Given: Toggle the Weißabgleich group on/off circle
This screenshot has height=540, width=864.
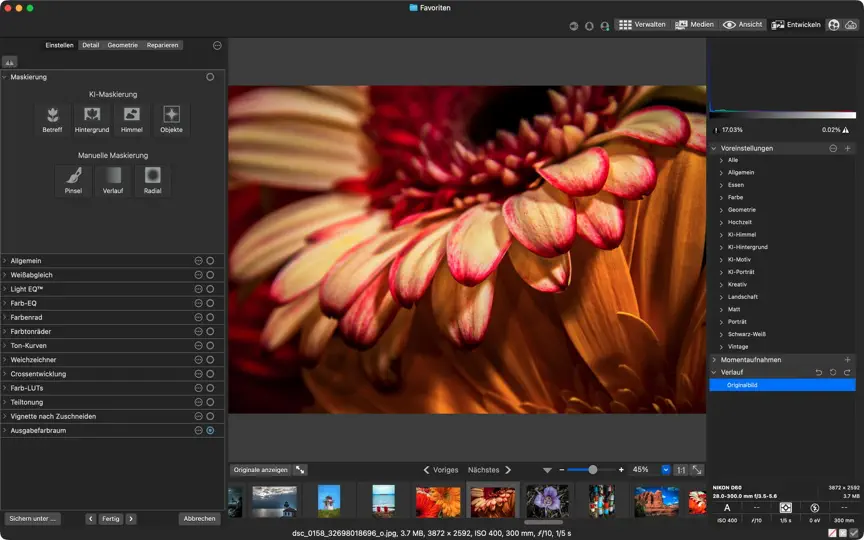Looking at the screenshot, I should coord(210,275).
